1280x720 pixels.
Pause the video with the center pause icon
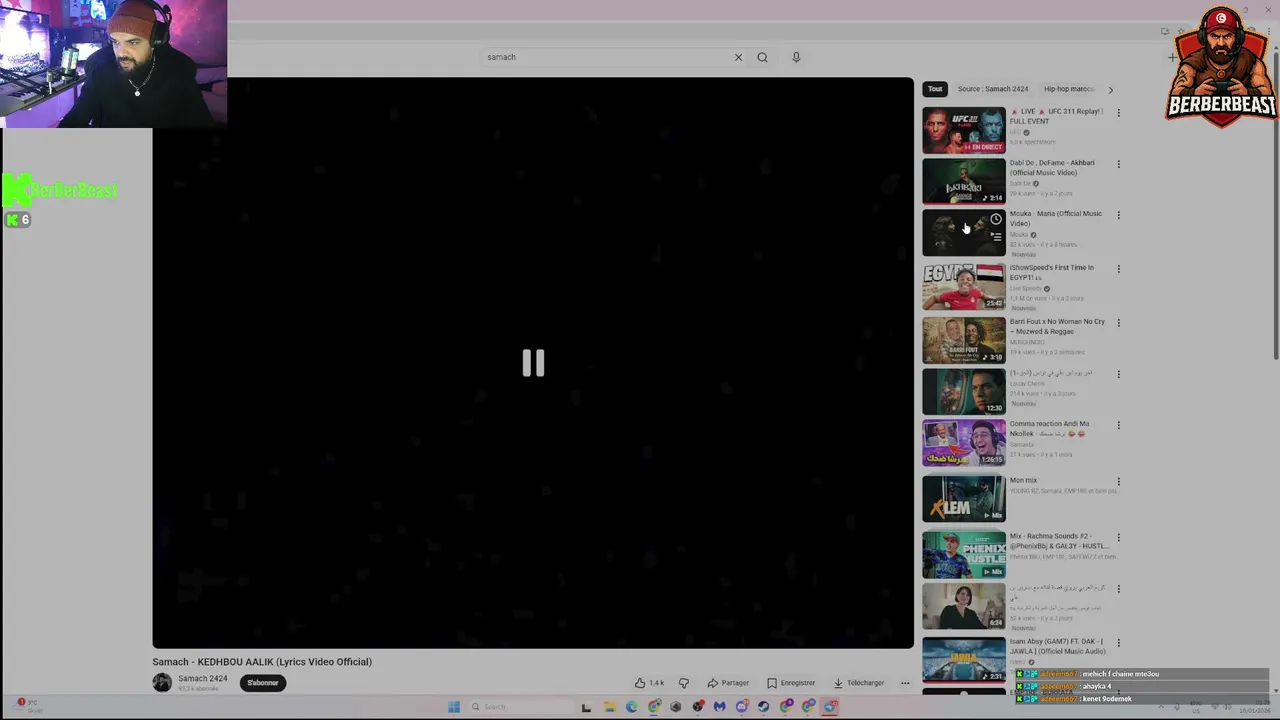(533, 363)
